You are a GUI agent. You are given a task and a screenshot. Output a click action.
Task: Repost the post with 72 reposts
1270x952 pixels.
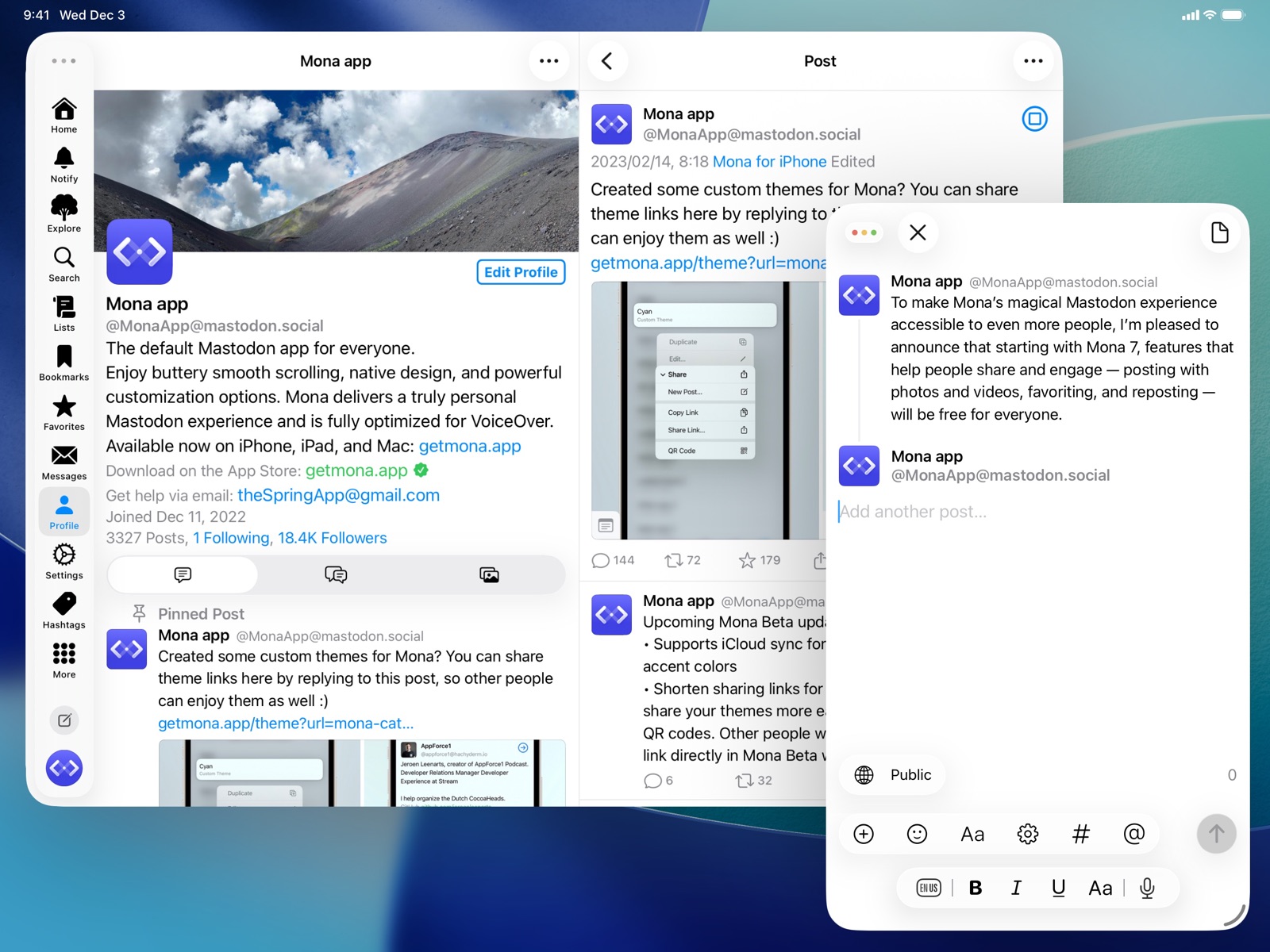[683, 560]
